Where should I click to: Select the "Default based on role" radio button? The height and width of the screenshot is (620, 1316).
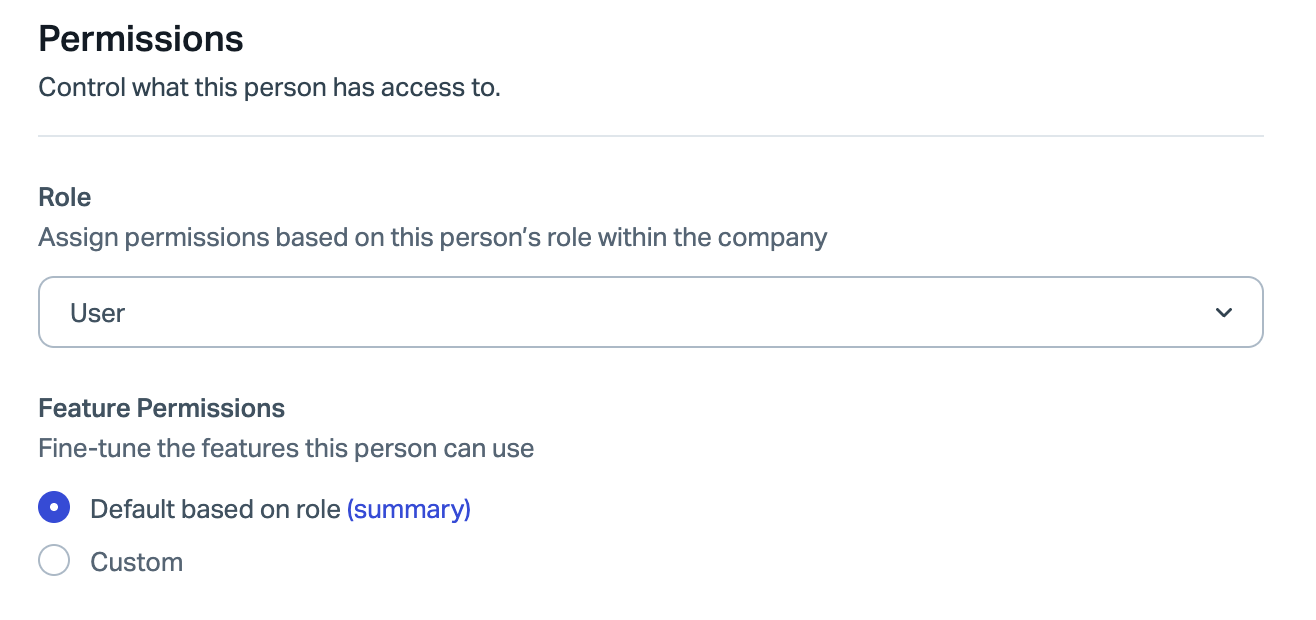click(x=54, y=509)
